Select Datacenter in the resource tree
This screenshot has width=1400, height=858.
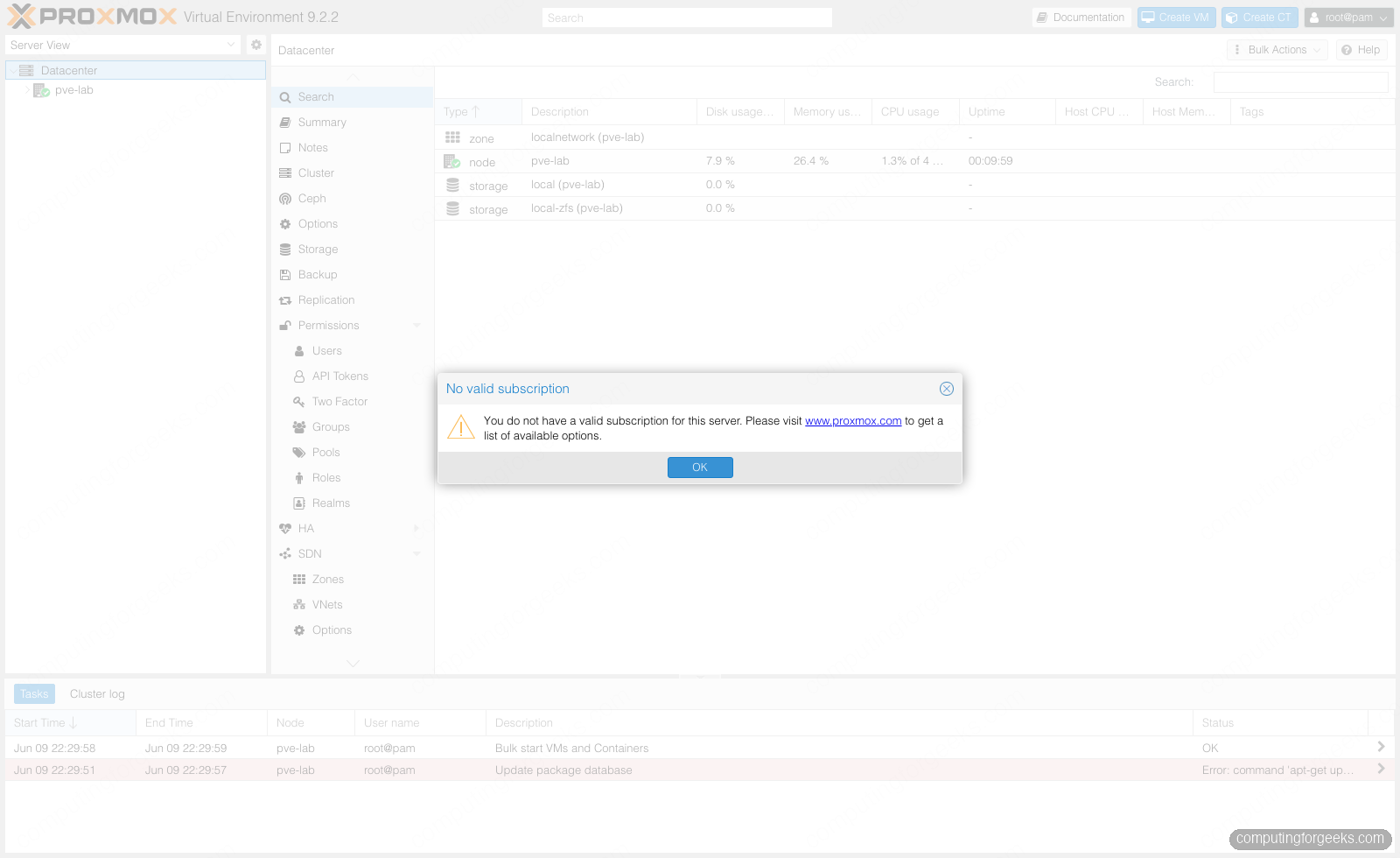[x=136, y=70]
